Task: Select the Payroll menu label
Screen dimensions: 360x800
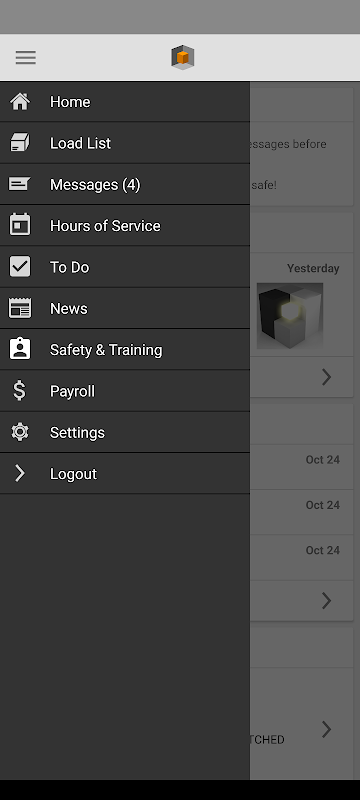Action: [x=72, y=391]
